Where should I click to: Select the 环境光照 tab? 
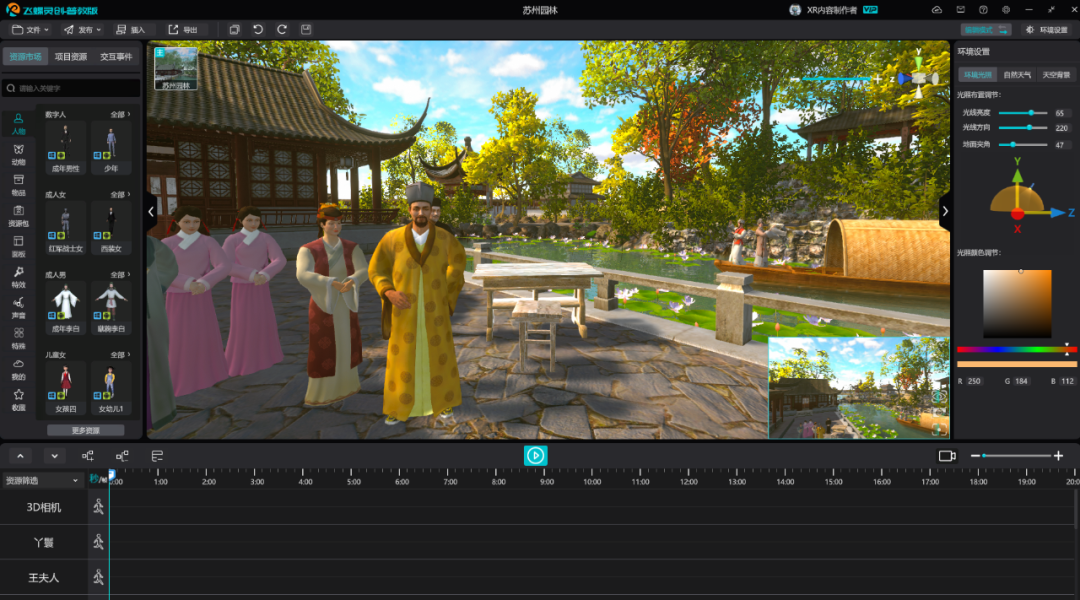click(977, 74)
